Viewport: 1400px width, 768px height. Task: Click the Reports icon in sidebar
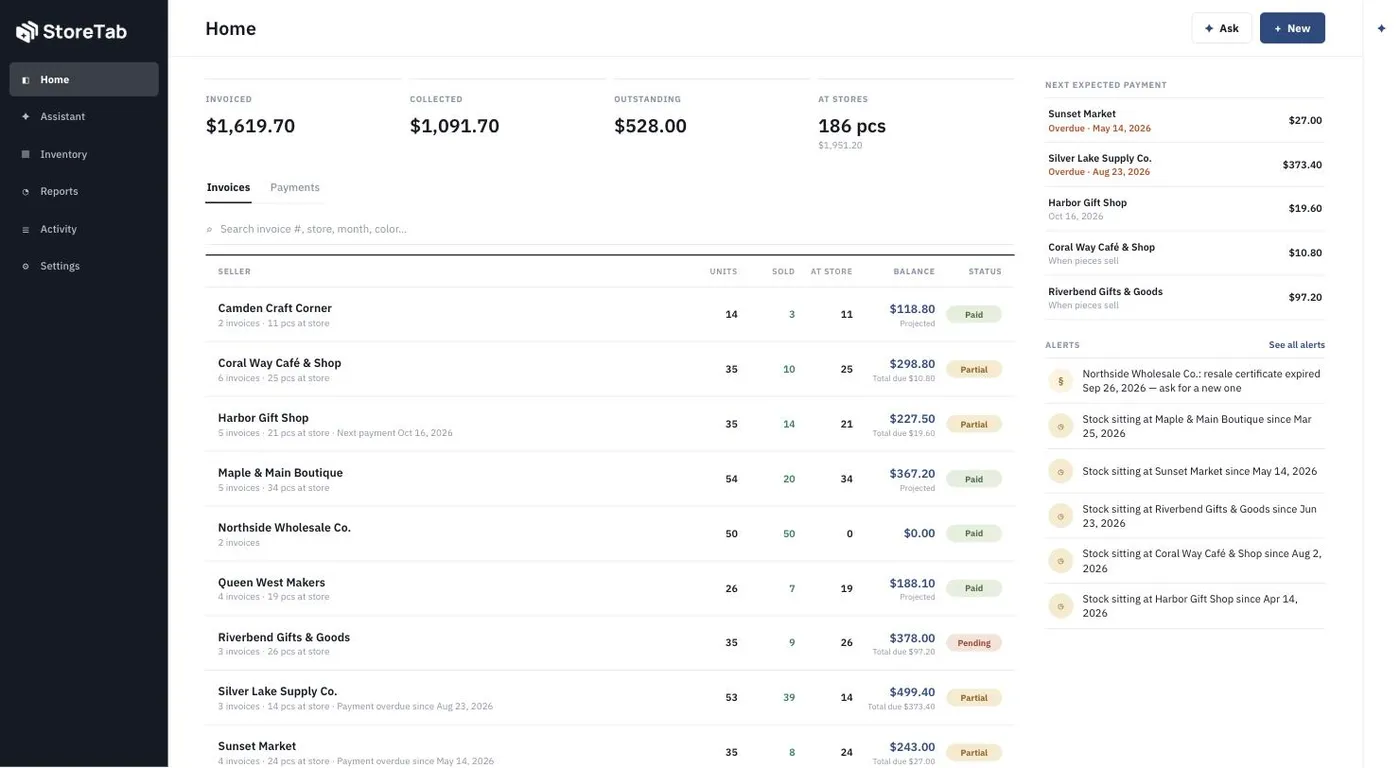26,192
